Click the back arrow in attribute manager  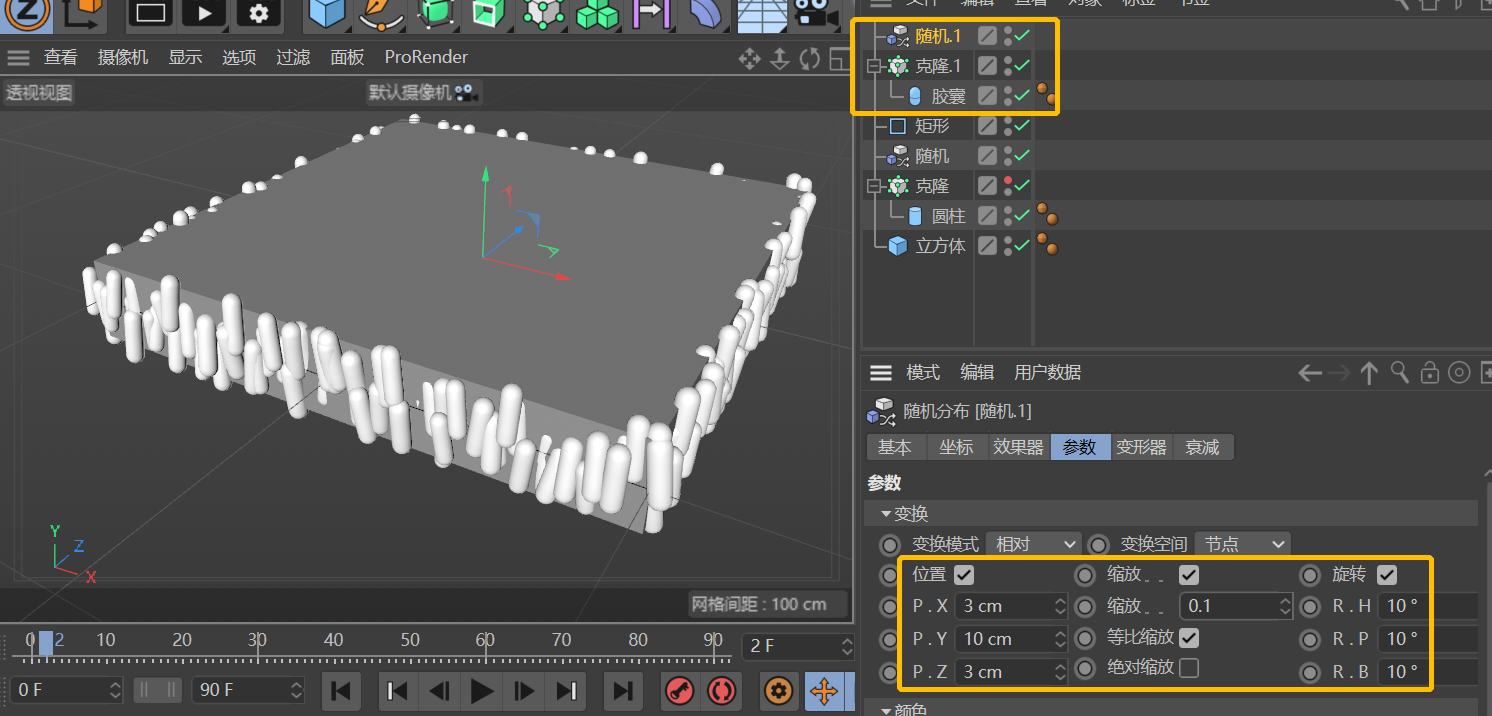tap(1310, 373)
